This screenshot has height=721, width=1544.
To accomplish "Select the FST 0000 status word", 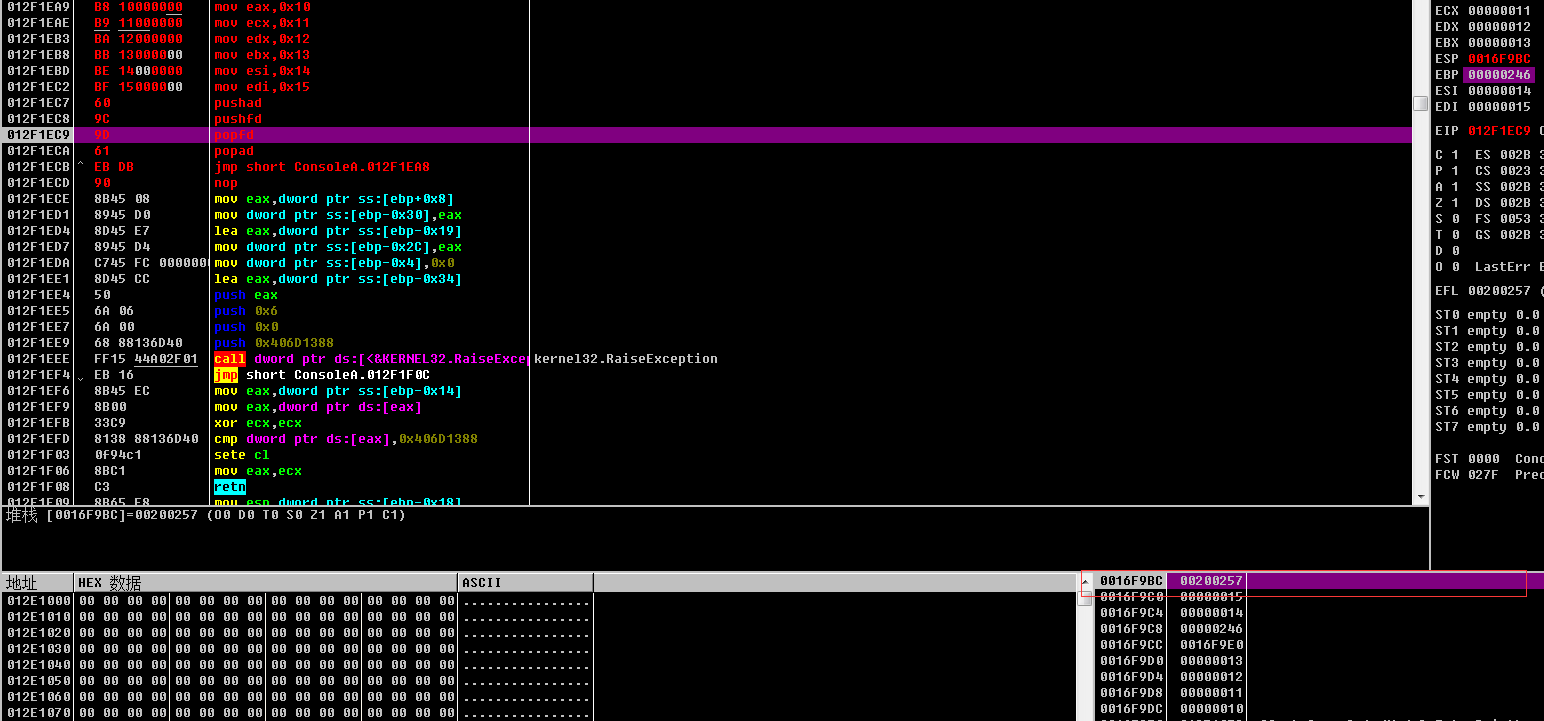I will coord(1467,459).
